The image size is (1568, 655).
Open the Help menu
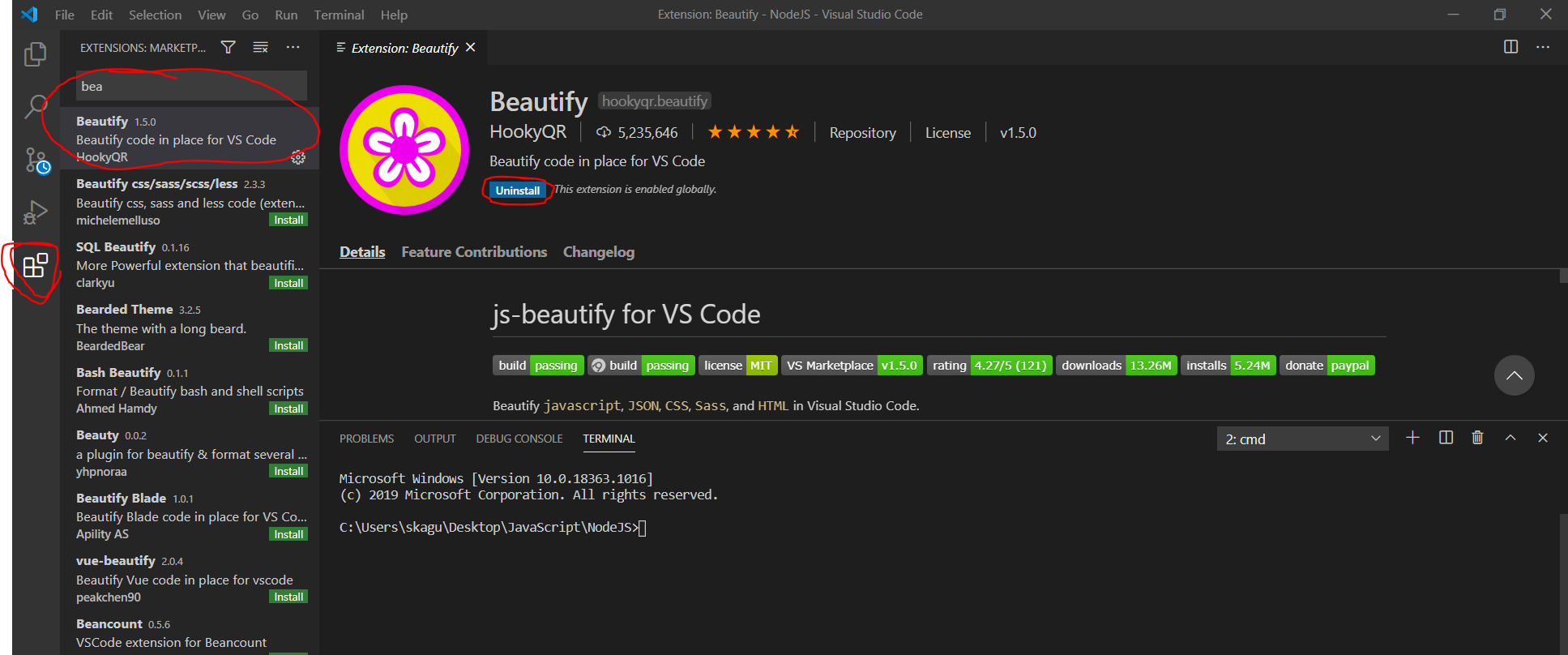pyautogui.click(x=394, y=15)
